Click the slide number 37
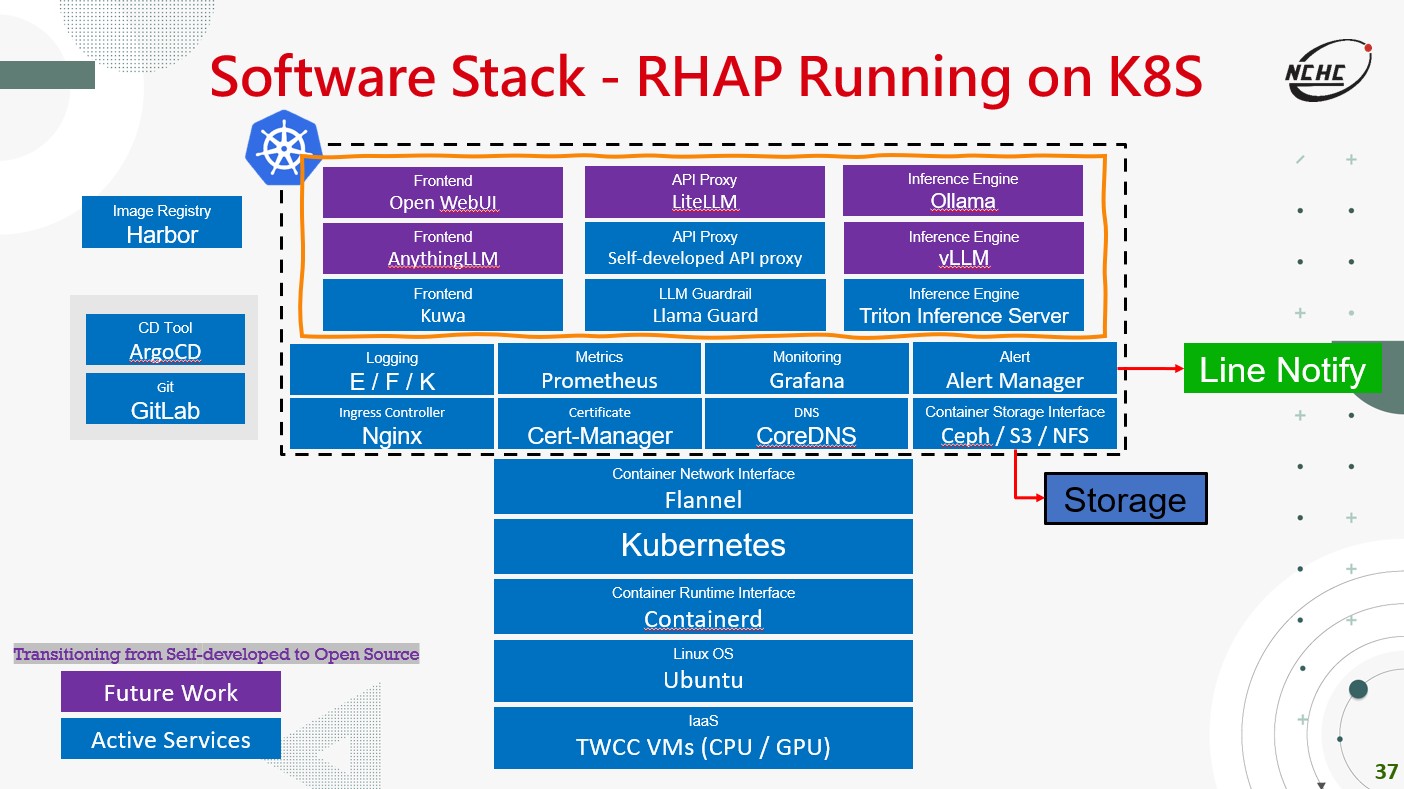 [x=1386, y=772]
